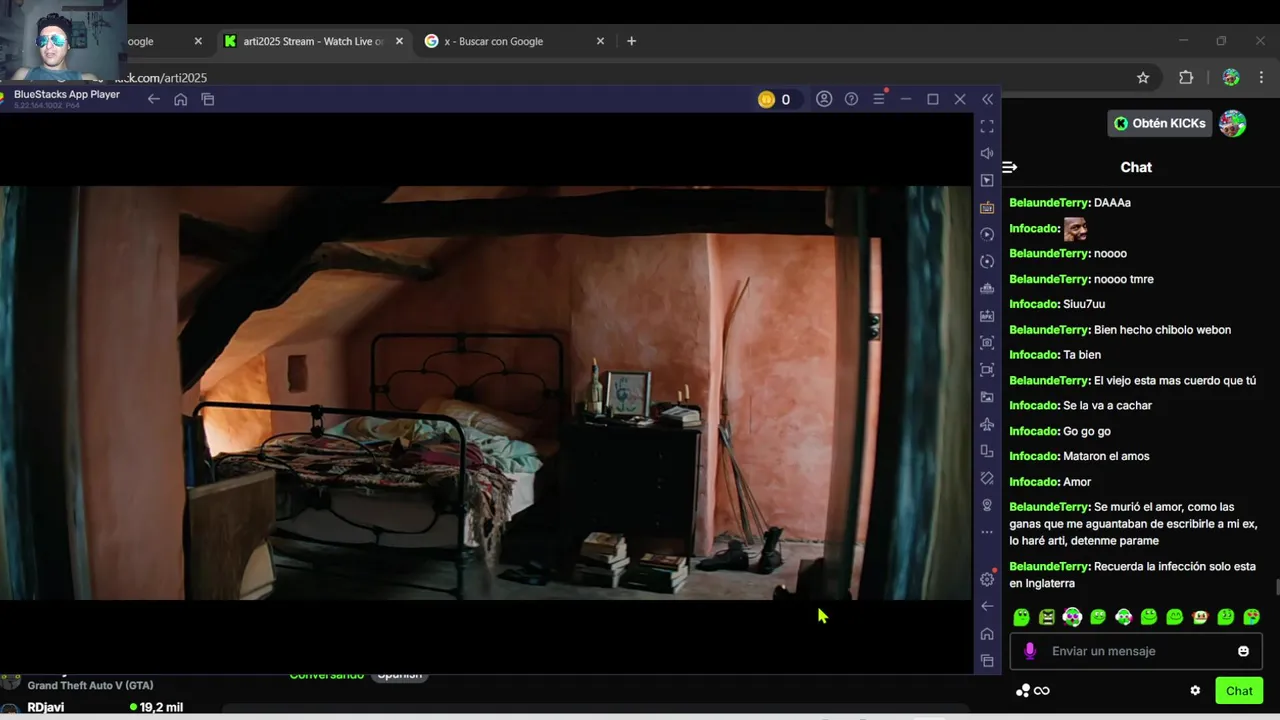Viewport: 1280px width, 720px height.
Task: Collapse the chat panel arrow icon
Action: [1009, 167]
